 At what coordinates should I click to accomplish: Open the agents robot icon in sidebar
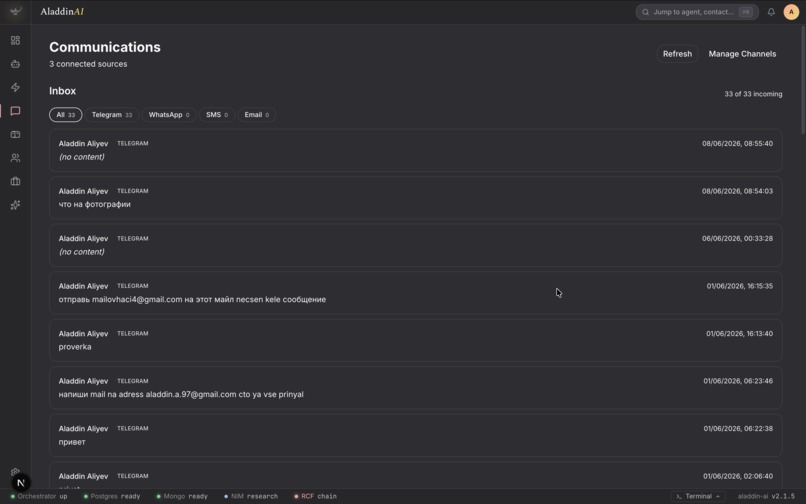pos(15,64)
